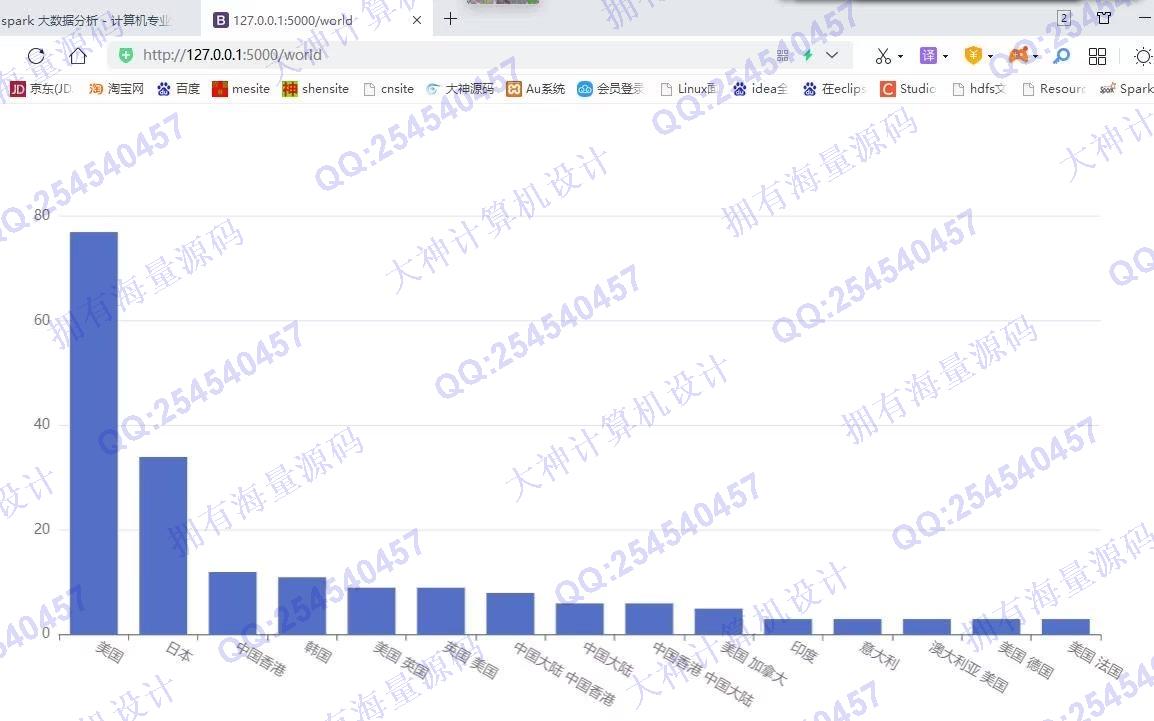Open the four-squares extensions grid icon
The image size is (1154, 721).
(1097, 56)
